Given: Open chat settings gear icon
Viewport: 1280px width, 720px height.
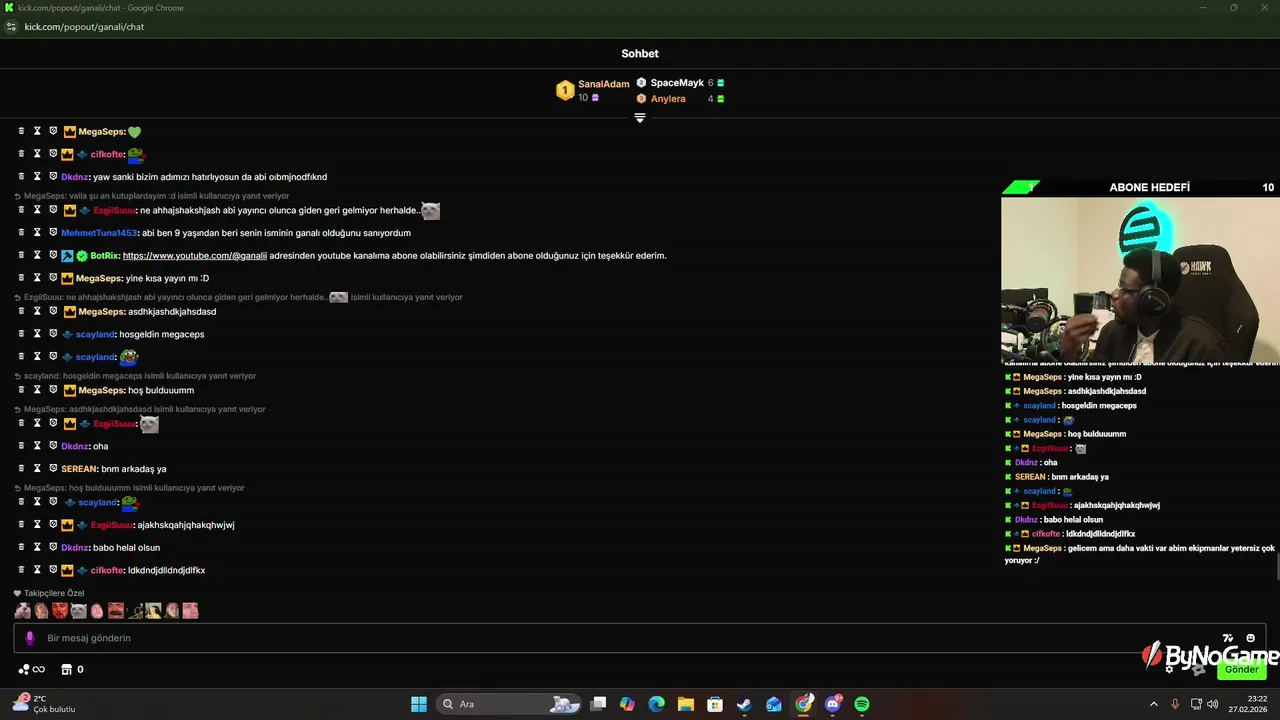Looking at the screenshot, I should click(x=1170, y=669).
